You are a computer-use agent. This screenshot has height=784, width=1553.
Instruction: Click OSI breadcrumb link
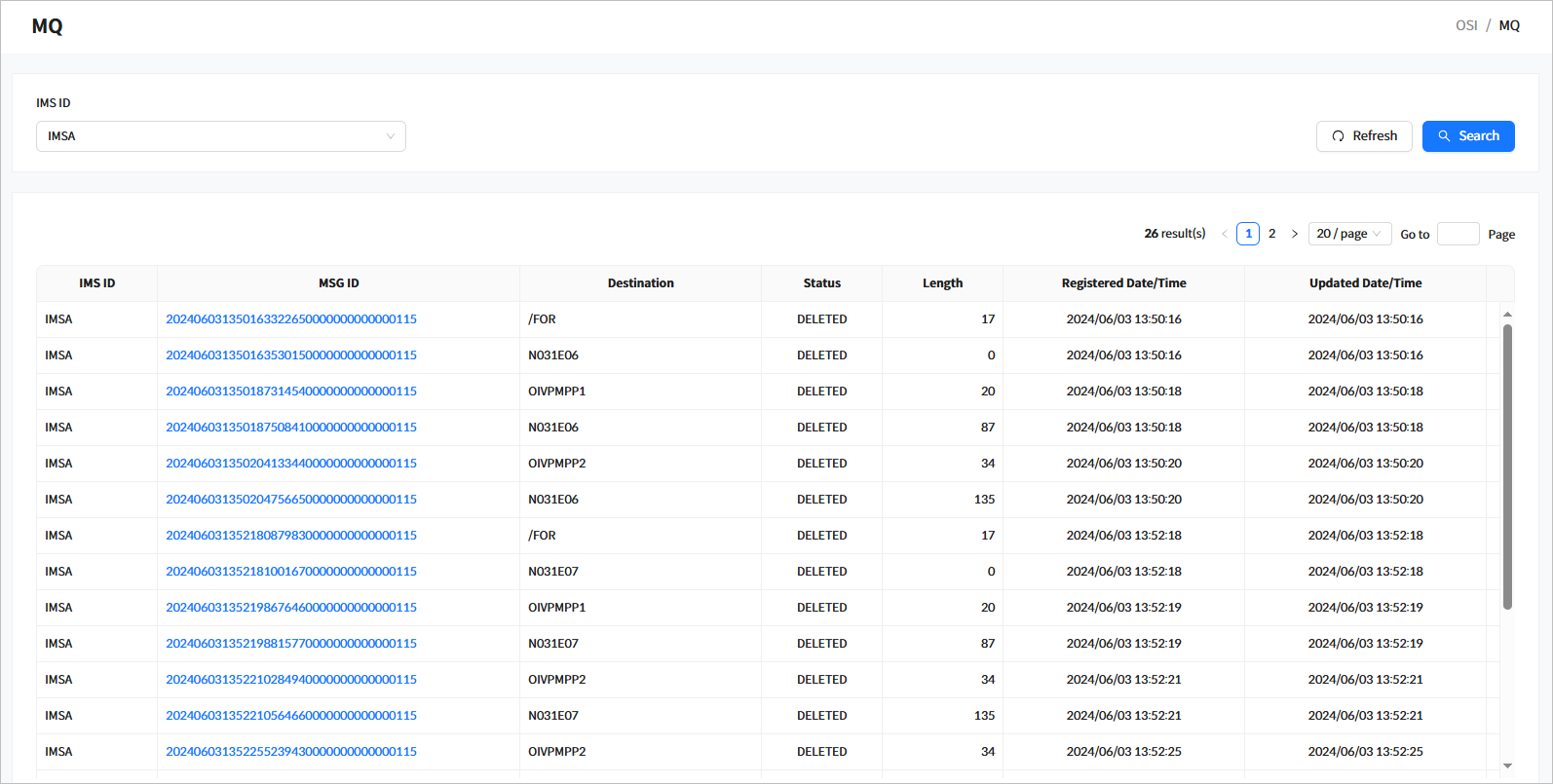(x=1465, y=25)
